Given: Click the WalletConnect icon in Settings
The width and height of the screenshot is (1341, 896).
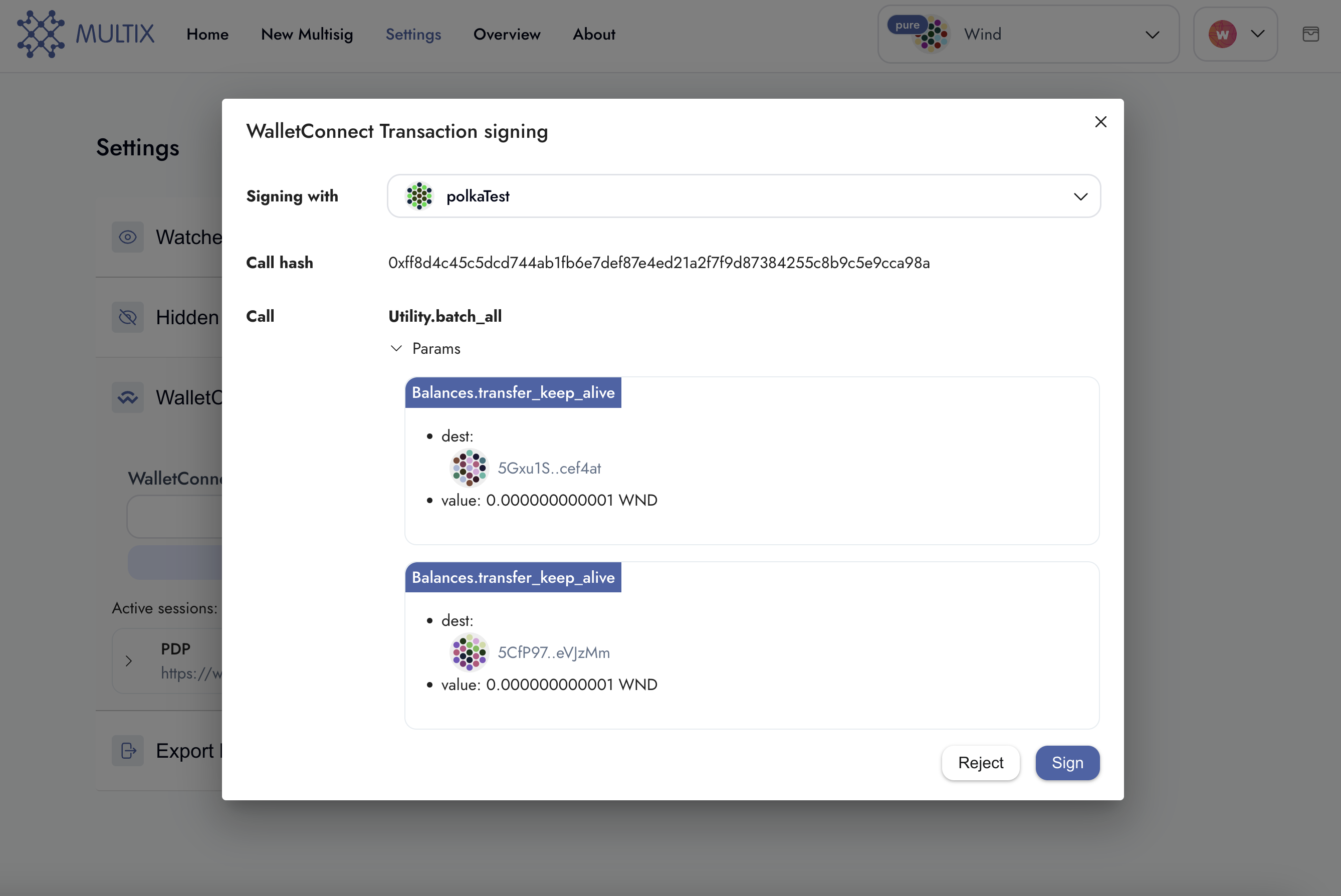Looking at the screenshot, I should (x=127, y=398).
